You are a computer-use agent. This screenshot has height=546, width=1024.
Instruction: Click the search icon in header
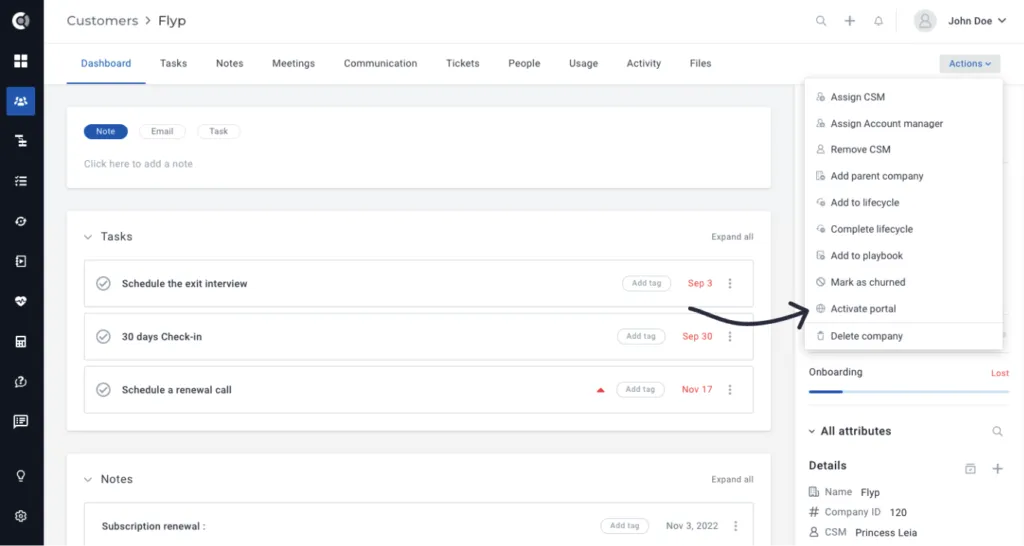click(821, 21)
